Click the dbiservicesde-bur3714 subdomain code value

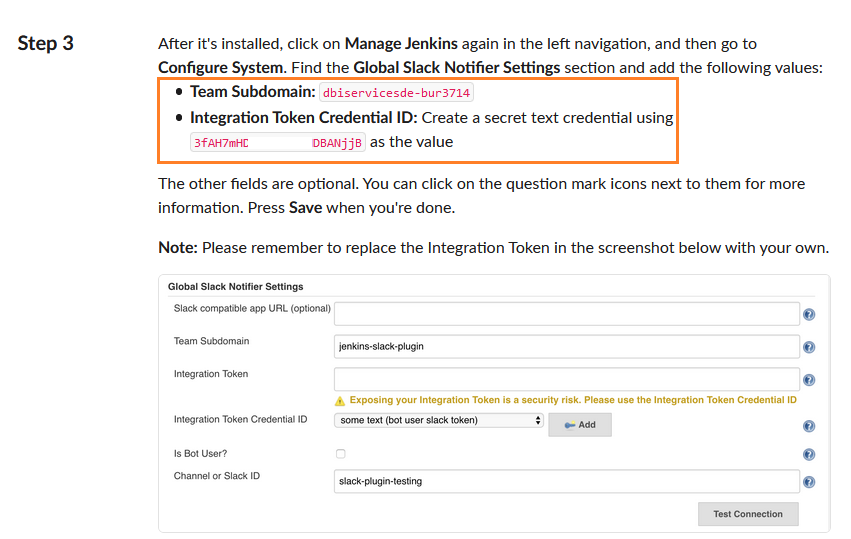click(x=396, y=93)
